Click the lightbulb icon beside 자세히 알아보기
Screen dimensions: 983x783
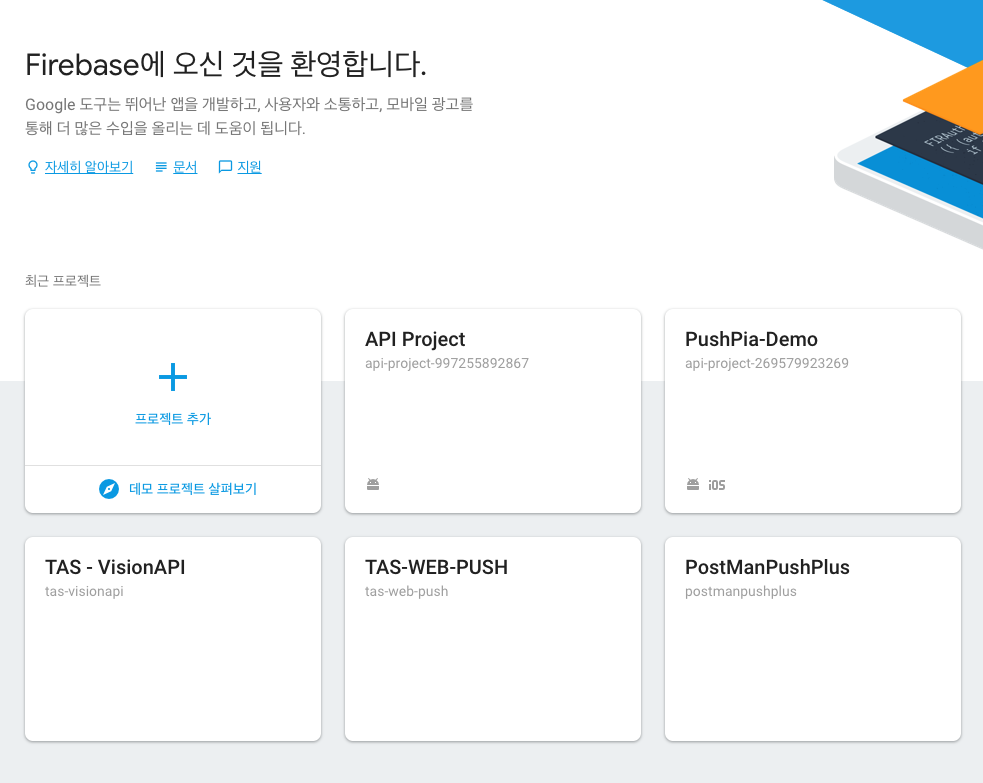click(x=33, y=167)
